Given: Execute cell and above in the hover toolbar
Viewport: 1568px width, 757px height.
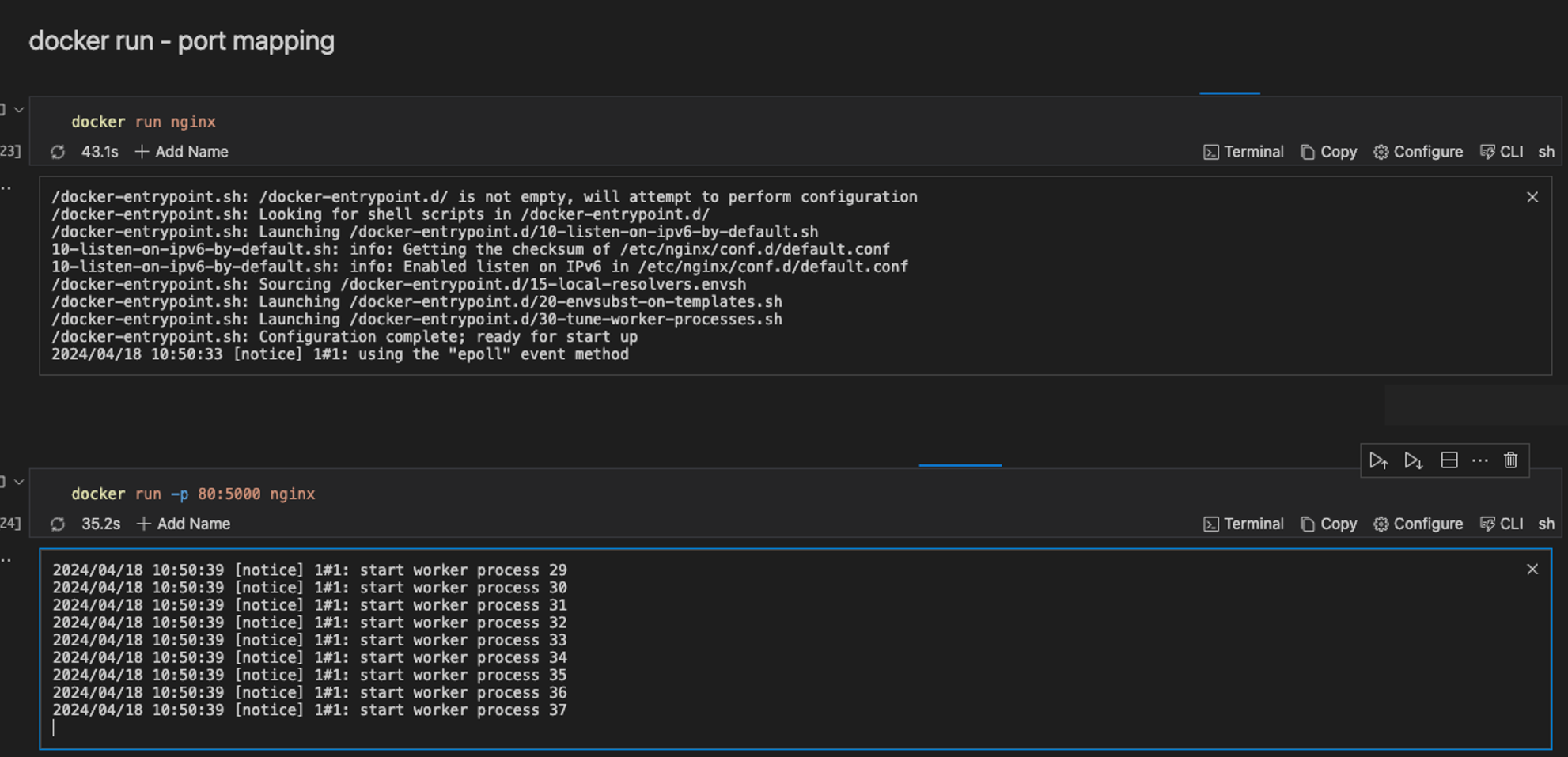Looking at the screenshot, I should click(1380, 460).
